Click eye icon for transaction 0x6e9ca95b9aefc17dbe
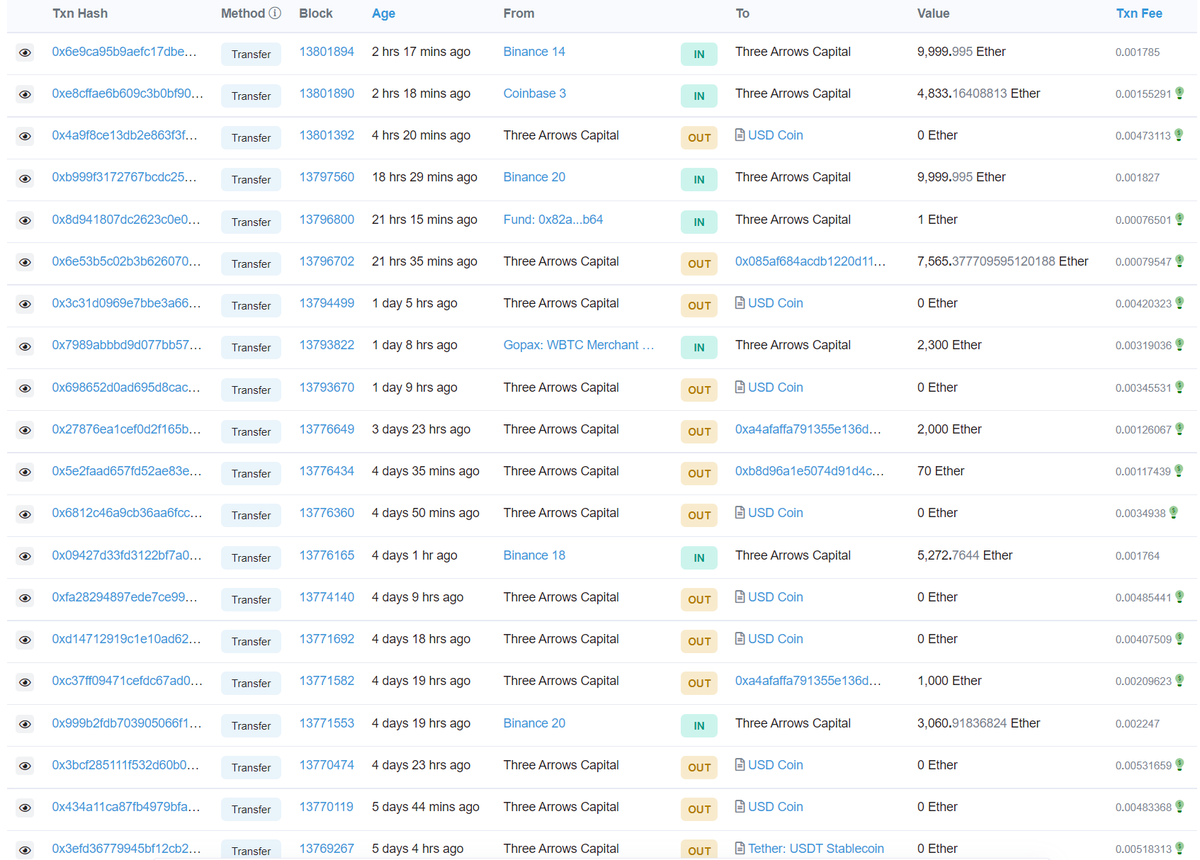1200x860 pixels. pyautogui.click(x=25, y=53)
